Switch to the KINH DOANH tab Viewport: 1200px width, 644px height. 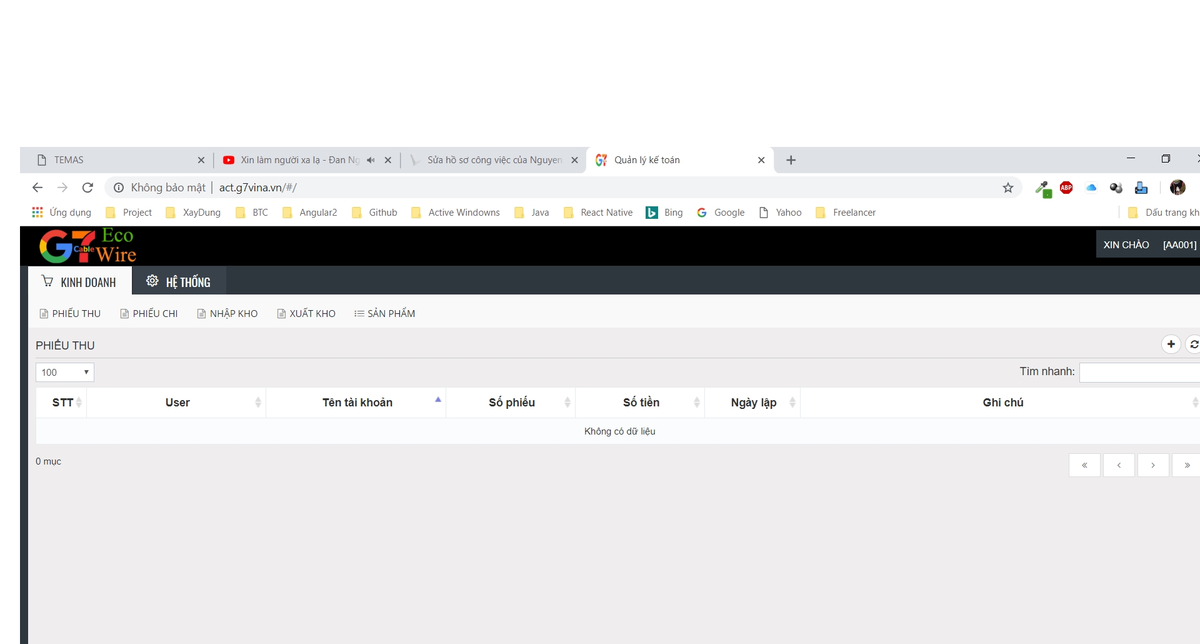tap(79, 282)
